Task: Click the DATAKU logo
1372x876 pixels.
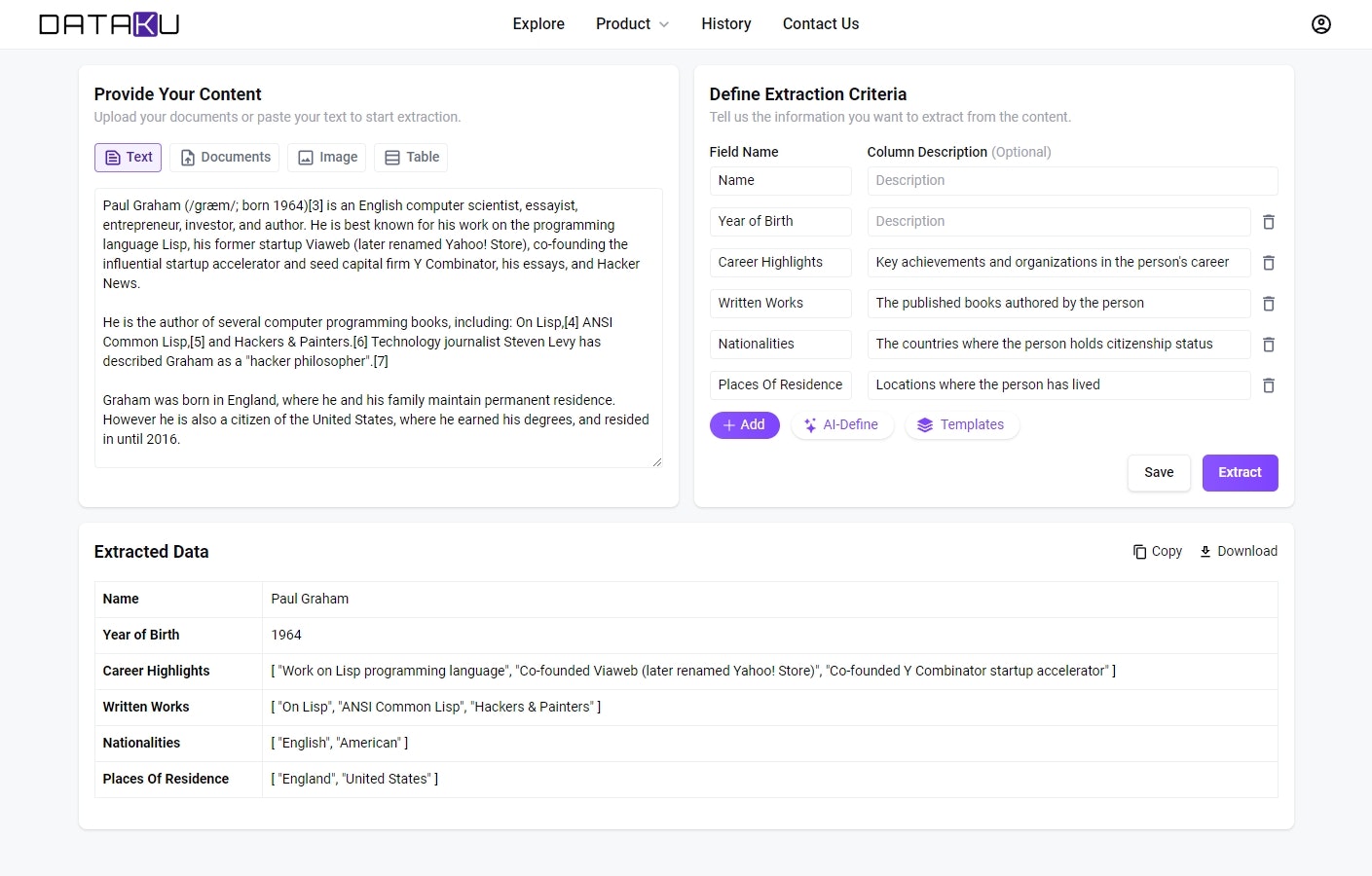Action: 109,24
